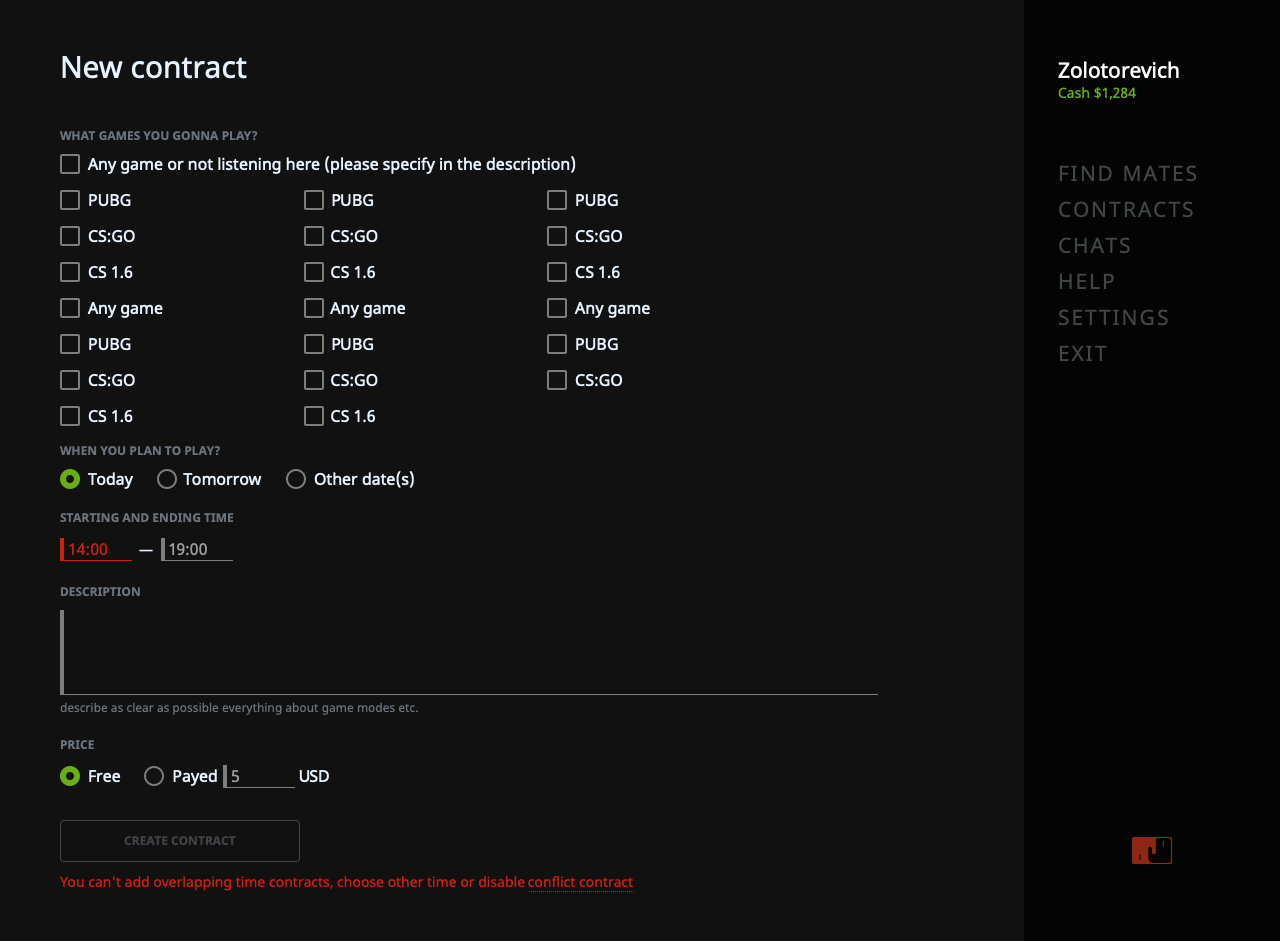1280x941 pixels.
Task: Click the USD price amount field
Action: coord(259,776)
